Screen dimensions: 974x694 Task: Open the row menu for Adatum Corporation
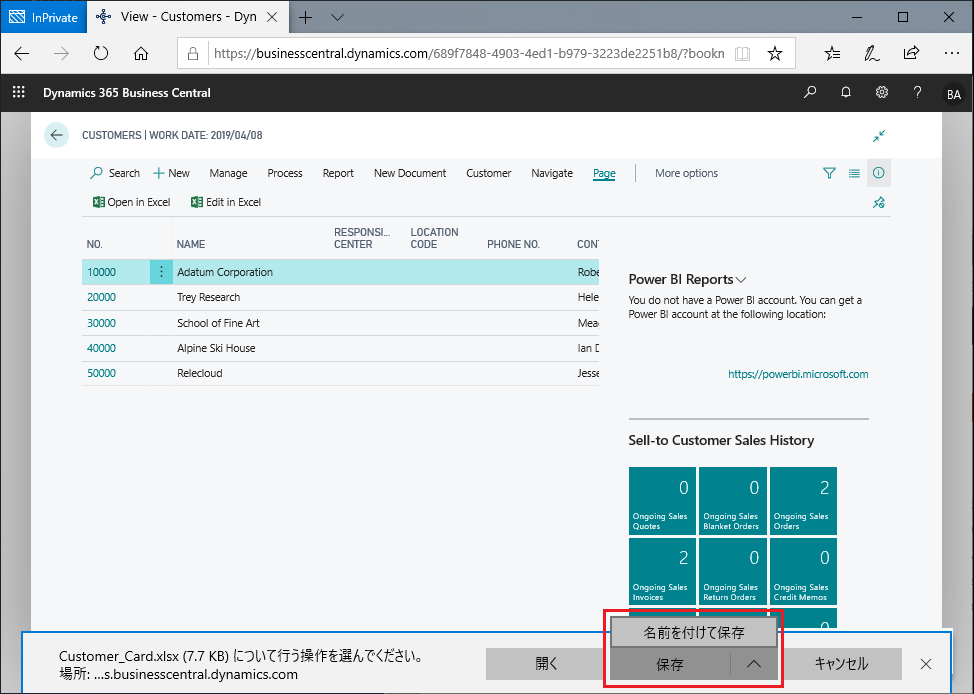pyautogui.click(x=161, y=272)
